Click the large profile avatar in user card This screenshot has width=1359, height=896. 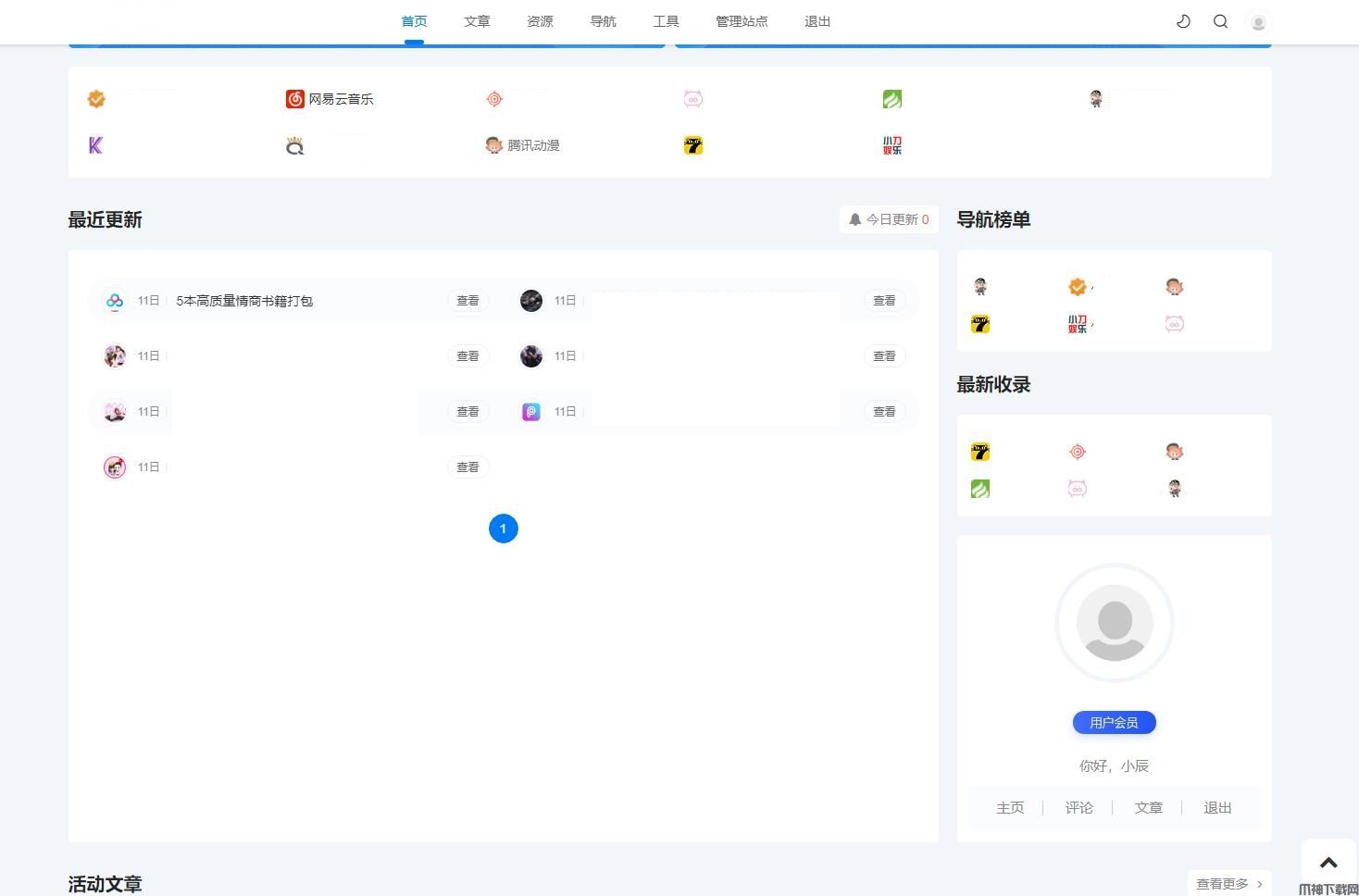click(x=1115, y=623)
